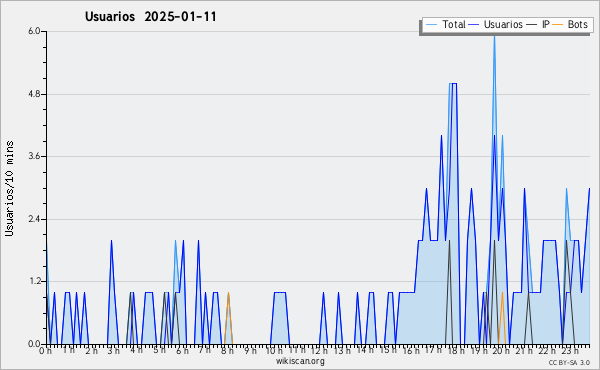Click the dark blue Usuarios legend line
Image resolution: width=600 pixels, height=370 pixels.
click(x=474, y=25)
